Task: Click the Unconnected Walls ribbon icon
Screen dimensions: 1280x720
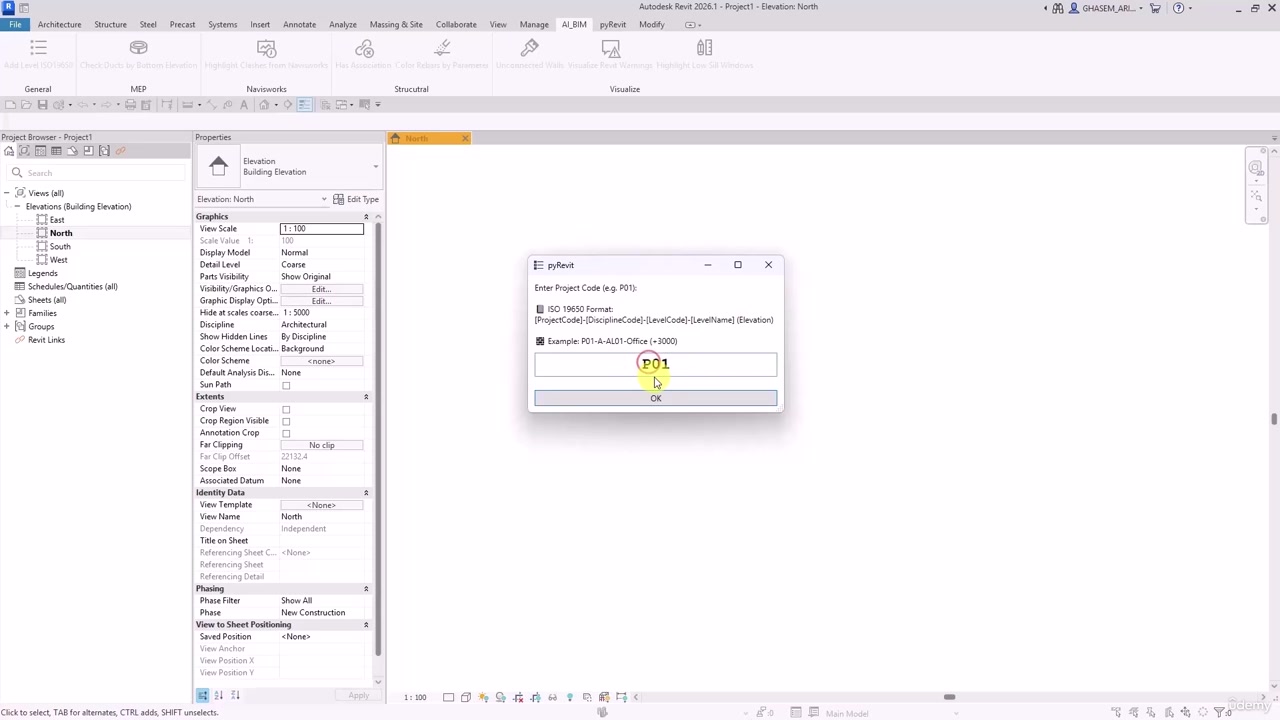Action: point(529,48)
